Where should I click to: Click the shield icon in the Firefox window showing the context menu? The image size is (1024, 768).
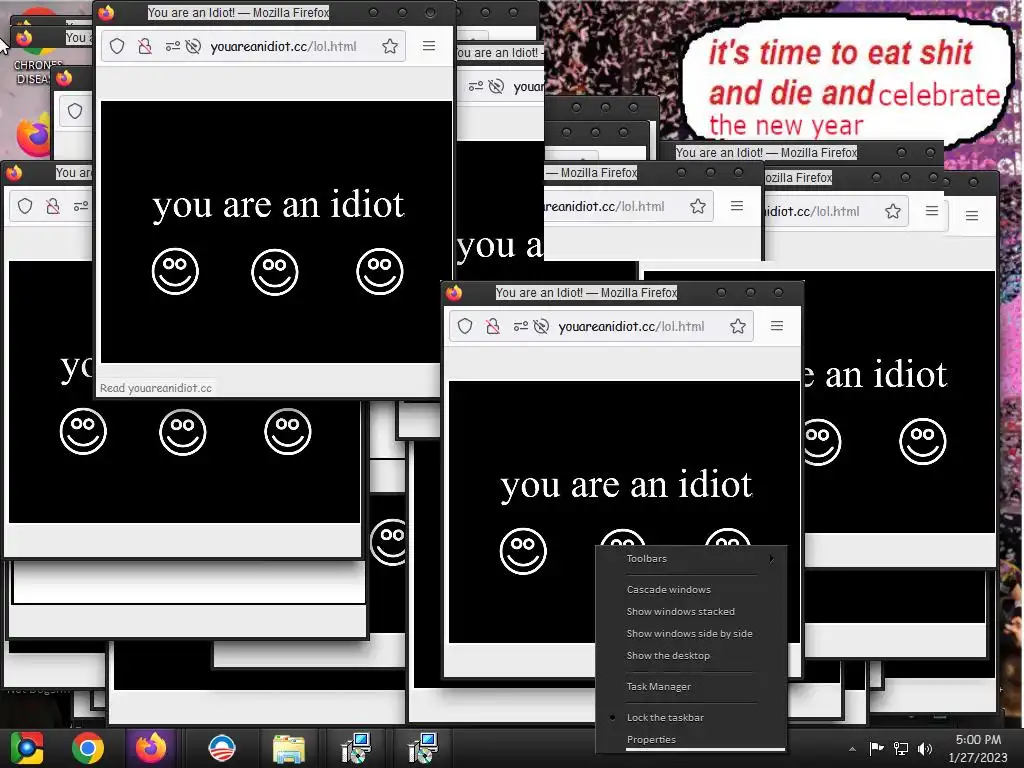tap(465, 326)
